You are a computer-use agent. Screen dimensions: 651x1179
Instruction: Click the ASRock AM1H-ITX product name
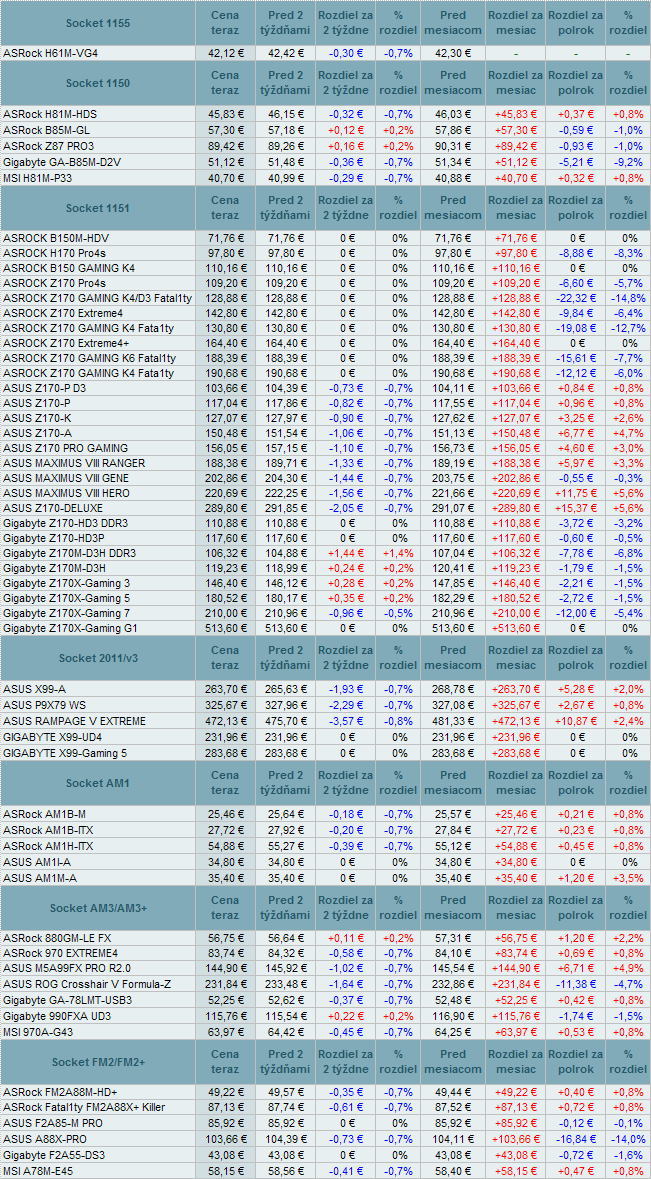[x=47, y=845]
